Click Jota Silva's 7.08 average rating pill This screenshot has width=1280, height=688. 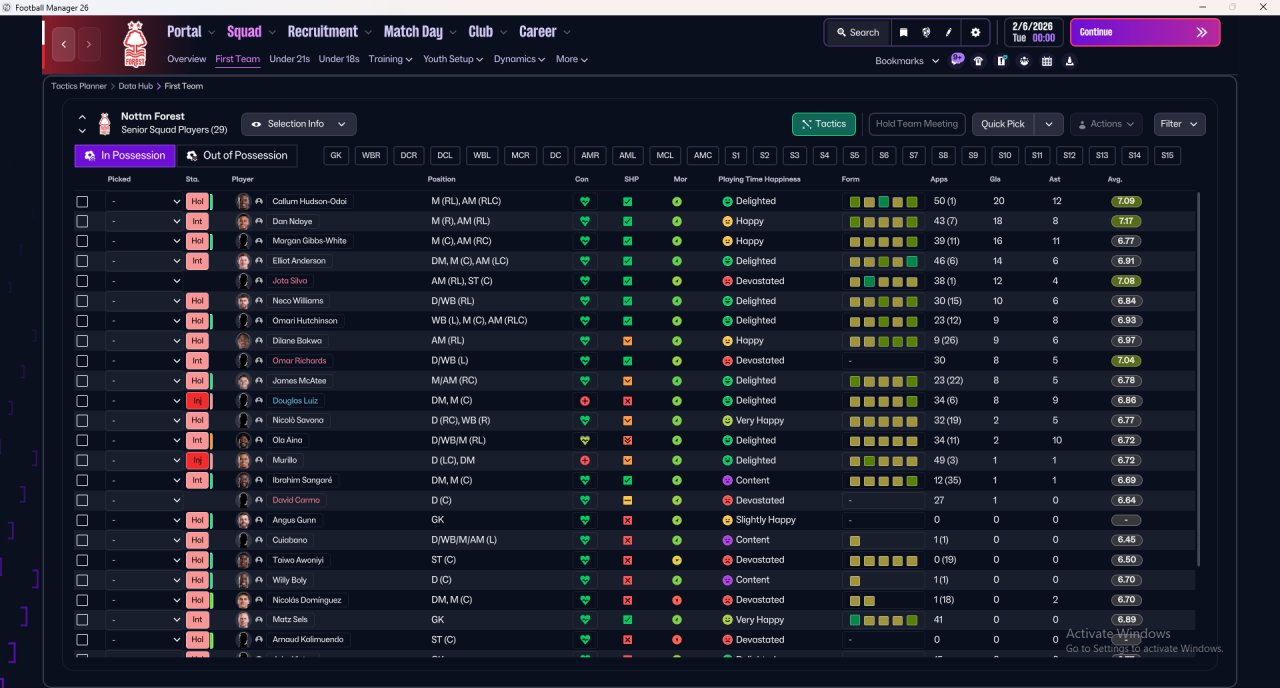tap(1126, 281)
